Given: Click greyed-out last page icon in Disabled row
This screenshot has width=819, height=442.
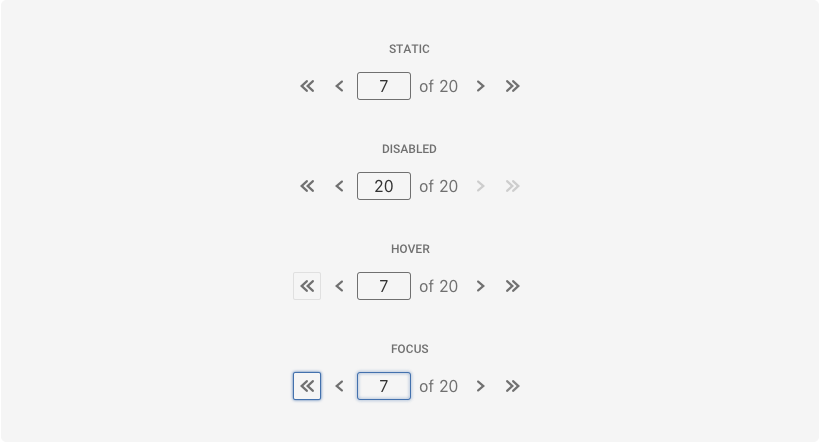Looking at the screenshot, I should pyautogui.click(x=513, y=186).
